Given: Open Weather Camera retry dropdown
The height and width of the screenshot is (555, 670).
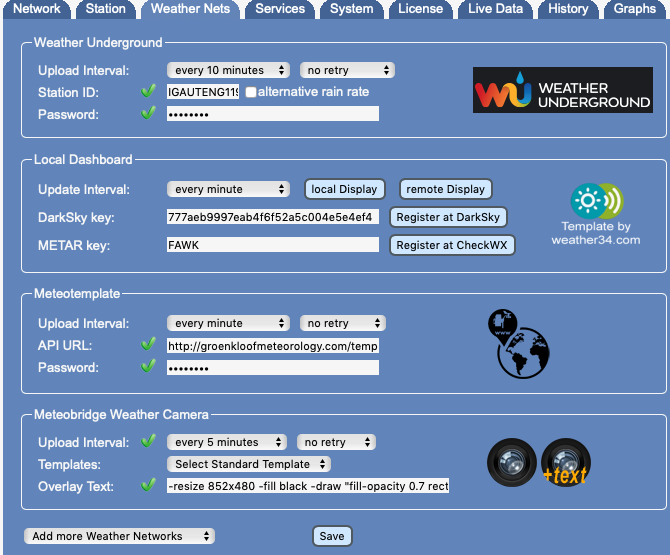Looking at the screenshot, I should point(336,442).
